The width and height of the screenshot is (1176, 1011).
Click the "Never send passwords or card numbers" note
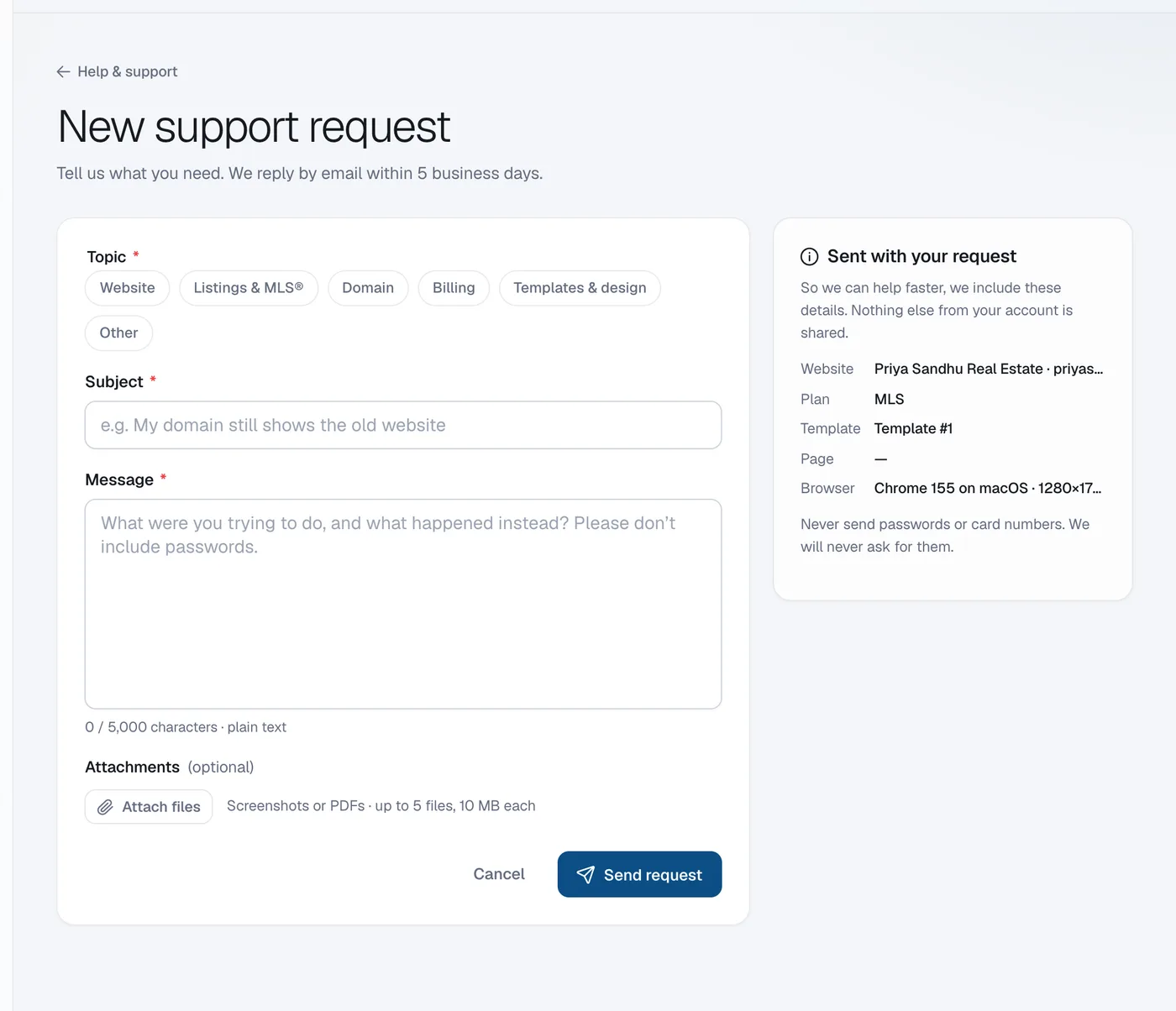coord(945,536)
